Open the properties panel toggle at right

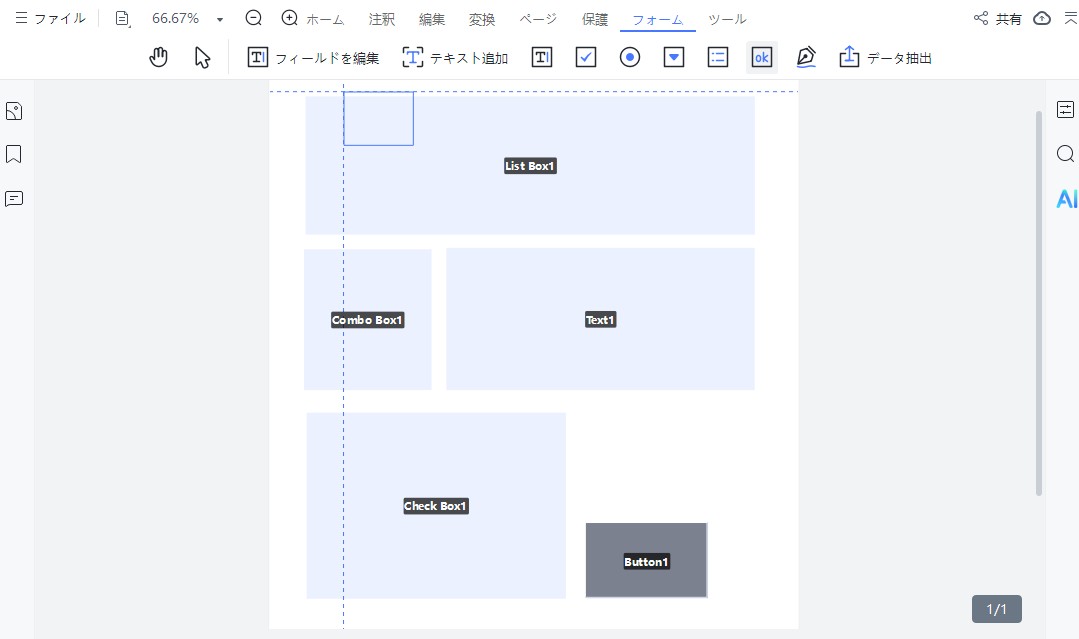(1065, 109)
